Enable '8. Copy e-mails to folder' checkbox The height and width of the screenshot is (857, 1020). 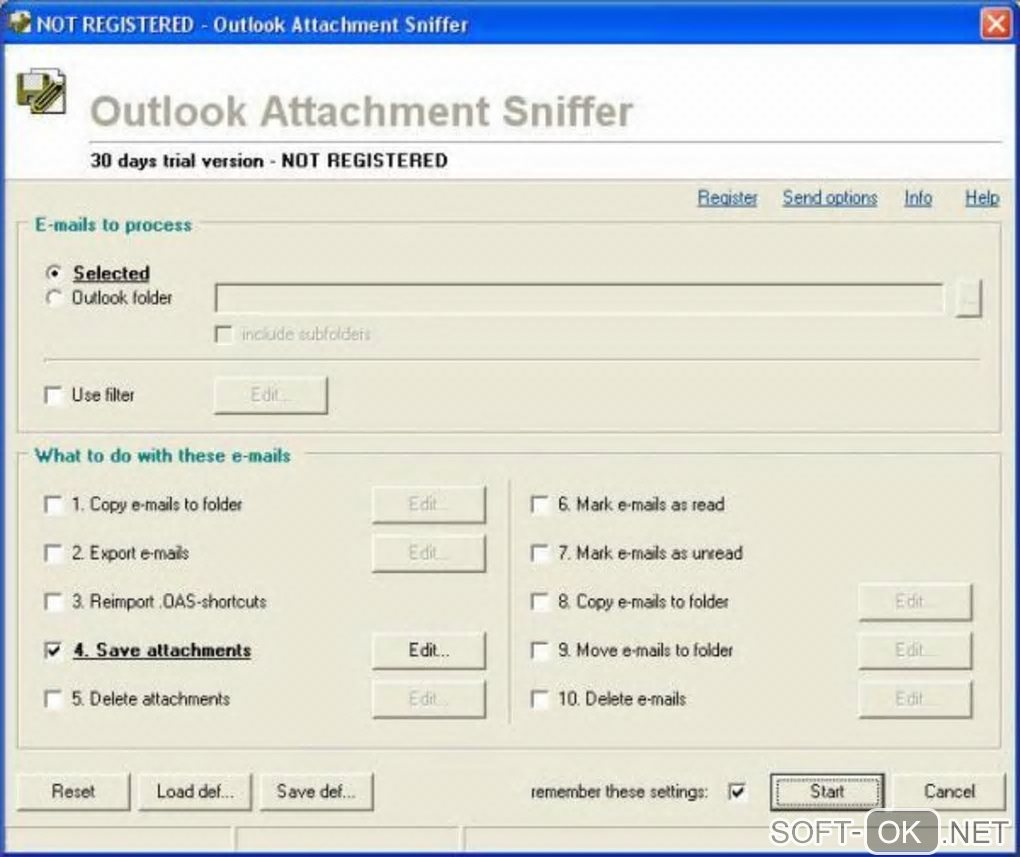(539, 601)
